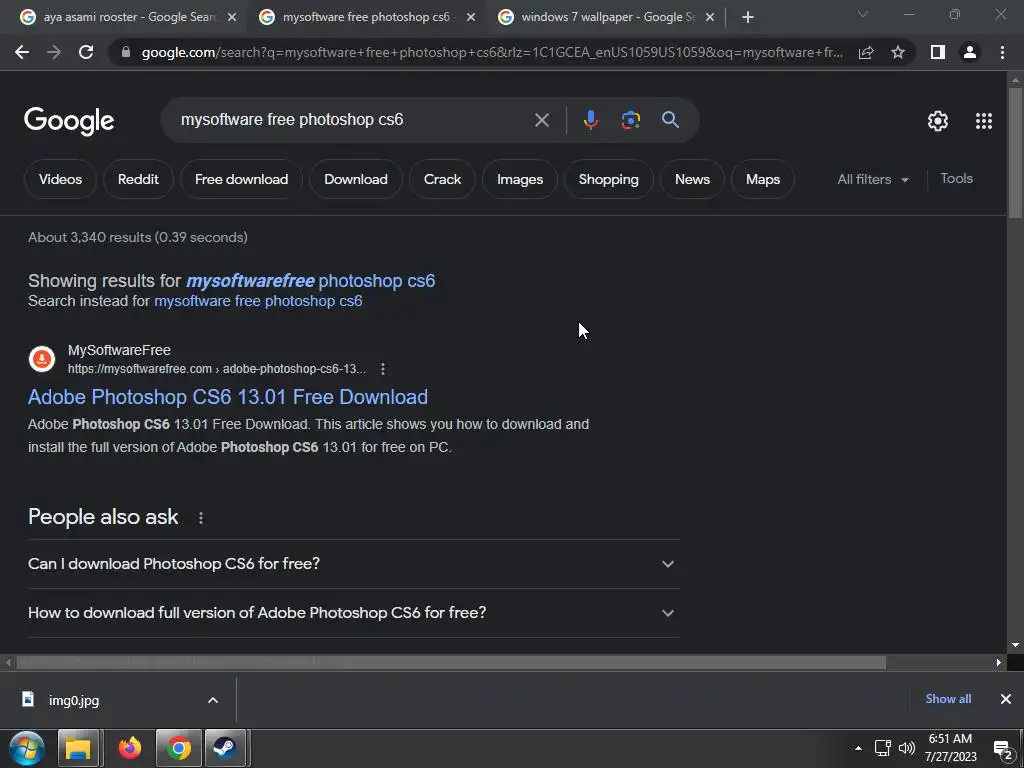This screenshot has height=768, width=1024.
Task: Close the windows 7 wallpaper tab
Action: tap(710, 18)
